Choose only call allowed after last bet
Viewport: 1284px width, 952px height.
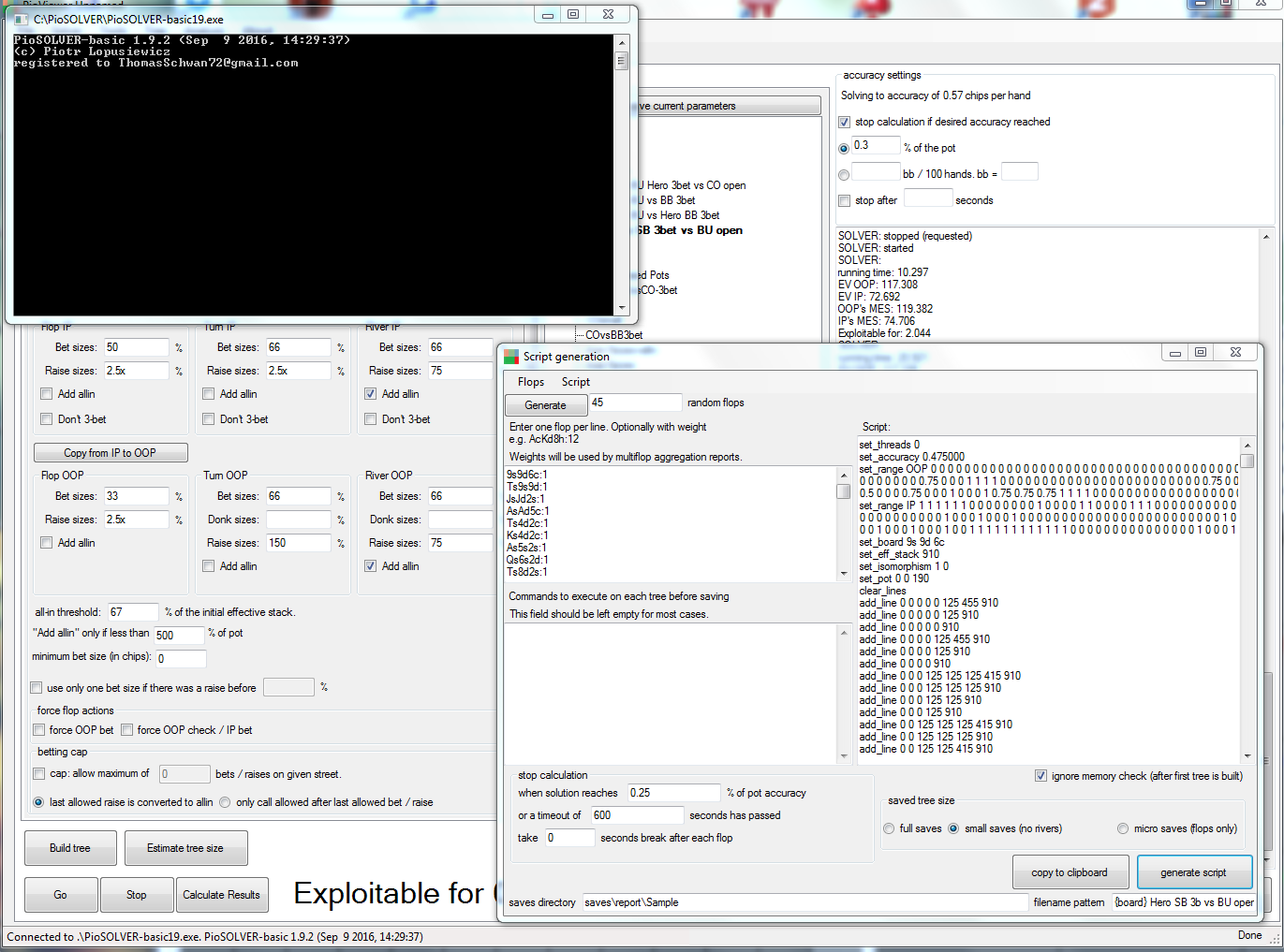[x=226, y=802]
